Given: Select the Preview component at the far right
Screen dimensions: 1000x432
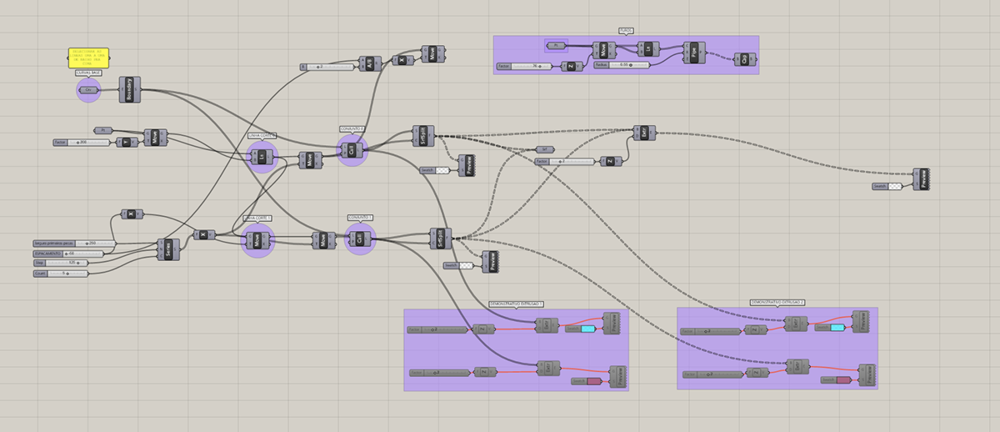Looking at the screenshot, I should 920,179.
